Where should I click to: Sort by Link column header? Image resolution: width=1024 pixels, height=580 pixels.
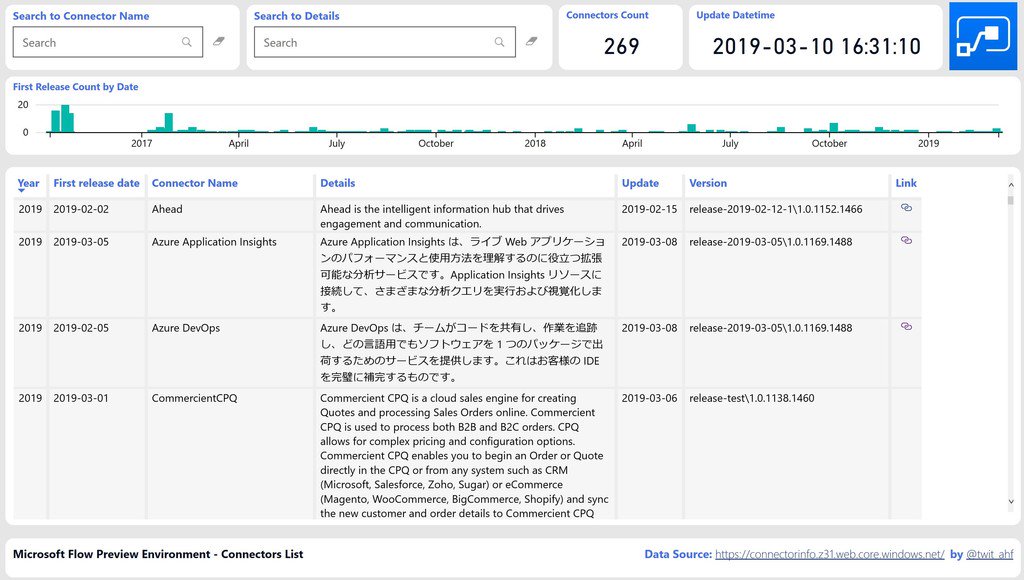(x=906, y=184)
